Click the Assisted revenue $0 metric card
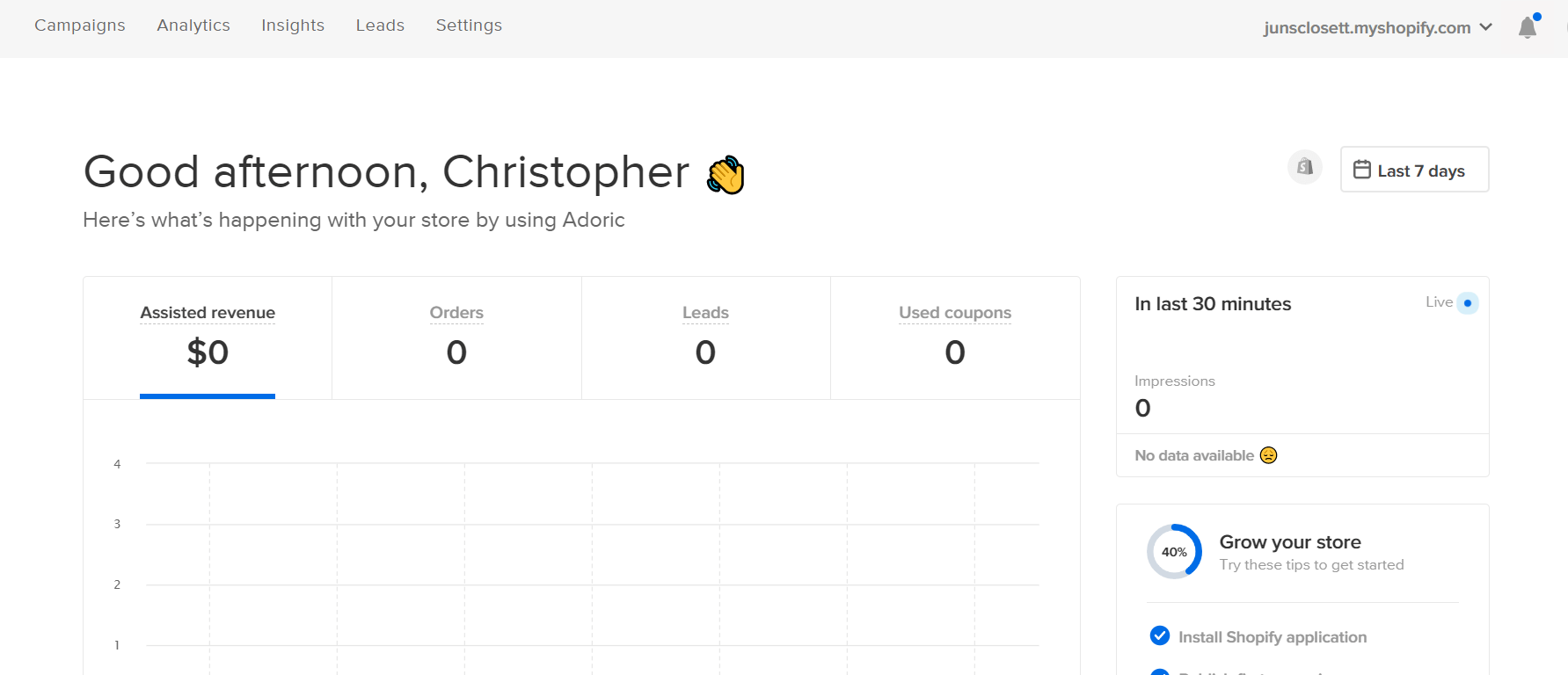Image resolution: width=1568 pixels, height=675 pixels. point(207,338)
